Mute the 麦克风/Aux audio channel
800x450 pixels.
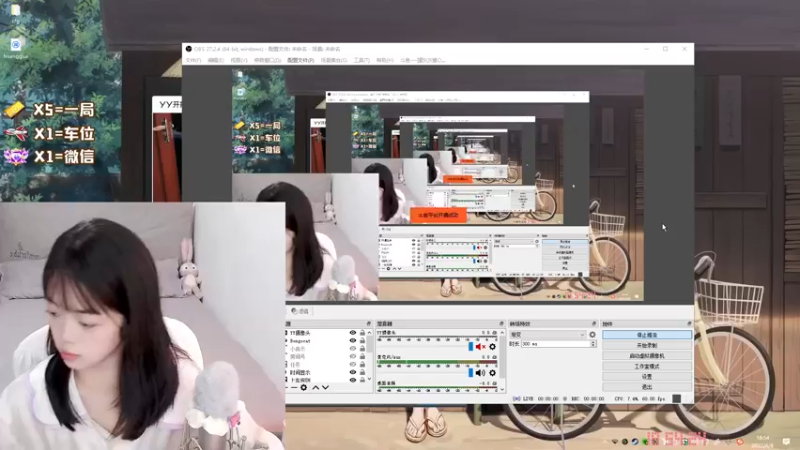[480, 373]
